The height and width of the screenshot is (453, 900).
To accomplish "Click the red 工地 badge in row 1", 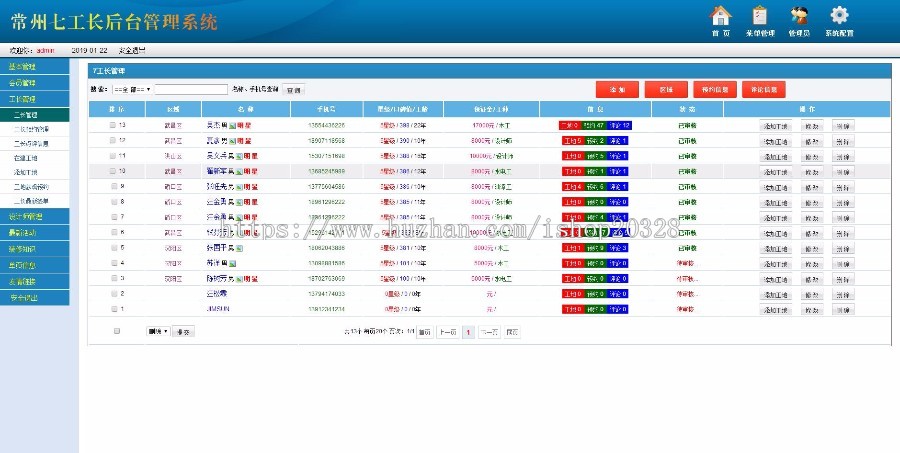I will pos(572,309).
